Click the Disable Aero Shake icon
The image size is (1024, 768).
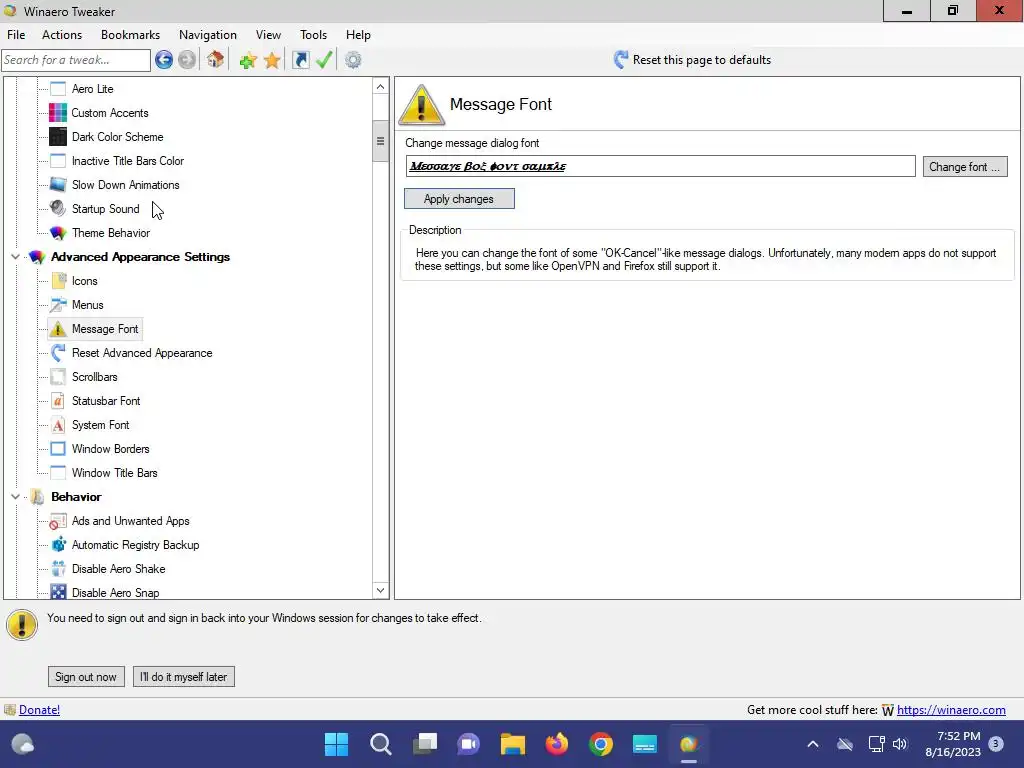point(58,569)
